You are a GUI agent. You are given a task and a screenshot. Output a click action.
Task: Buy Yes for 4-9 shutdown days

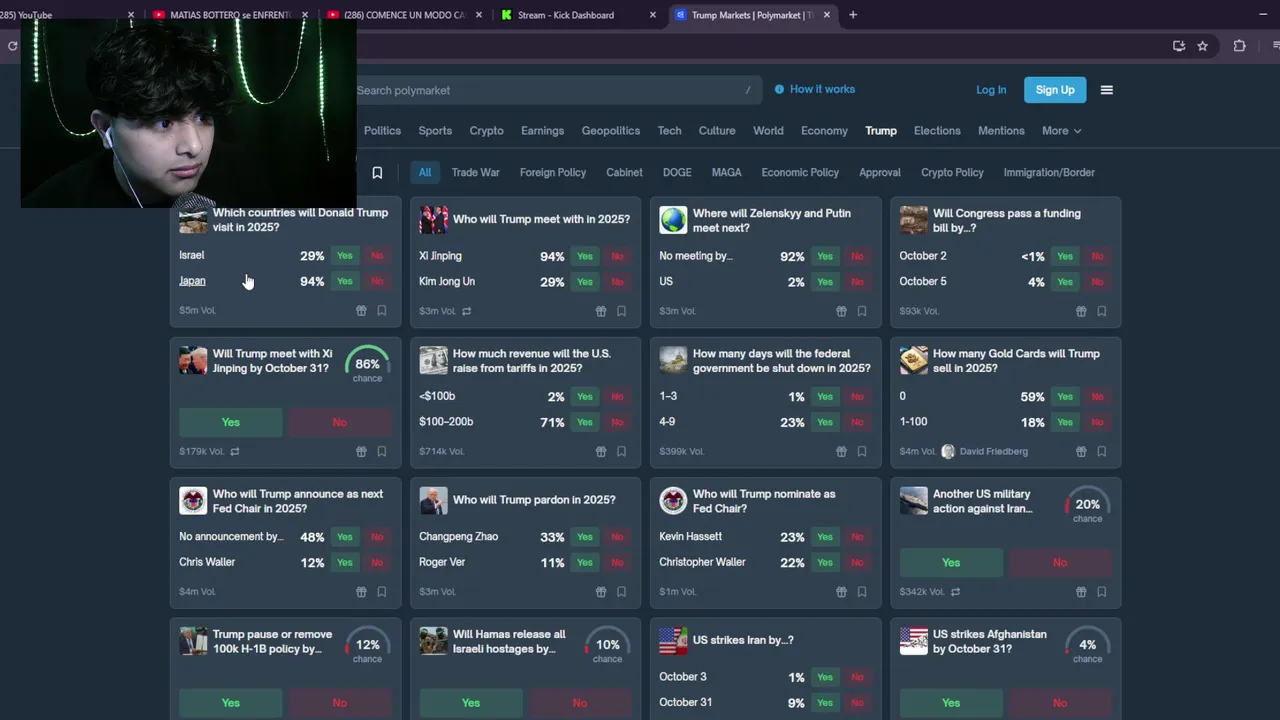(x=825, y=422)
